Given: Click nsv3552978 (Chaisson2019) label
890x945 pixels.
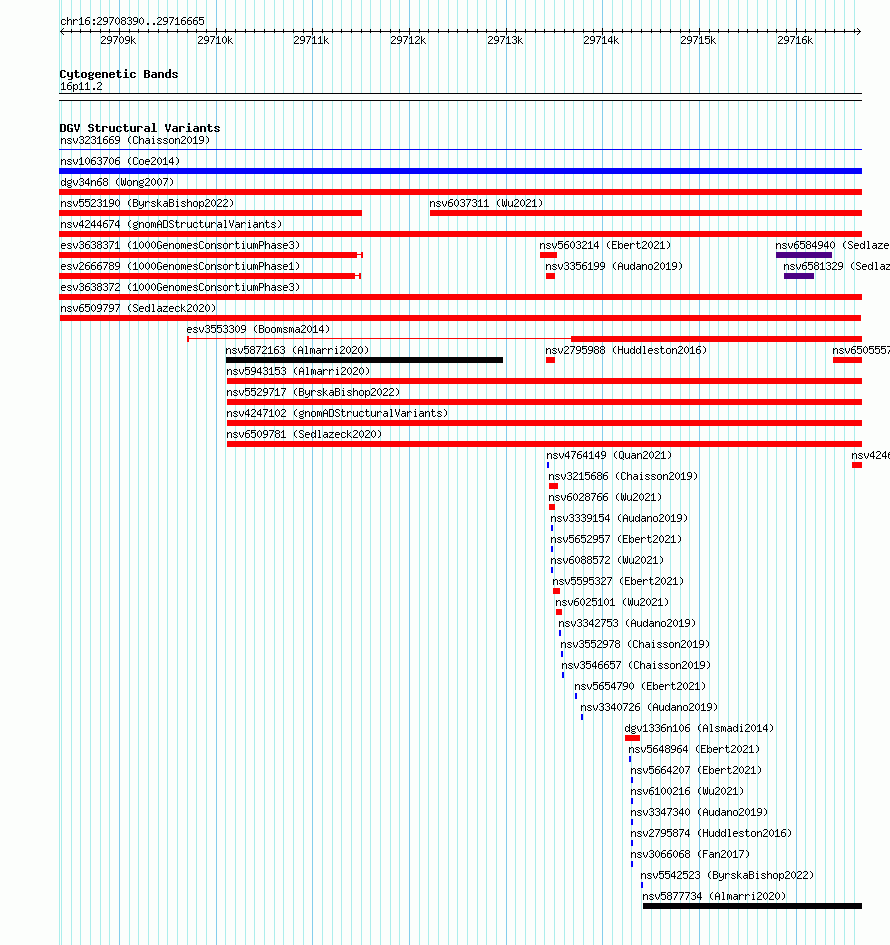Looking at the screenshot, I should click(x=635, y=645).
